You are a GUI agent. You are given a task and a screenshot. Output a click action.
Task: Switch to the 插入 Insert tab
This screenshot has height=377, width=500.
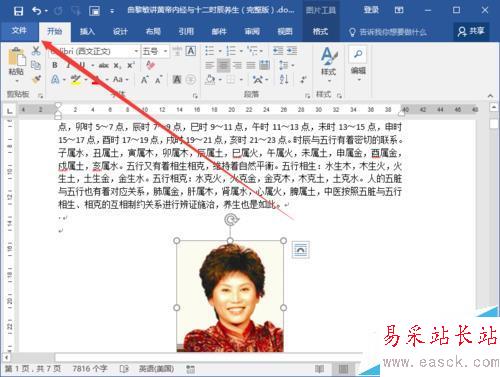[x=88, y=32]
